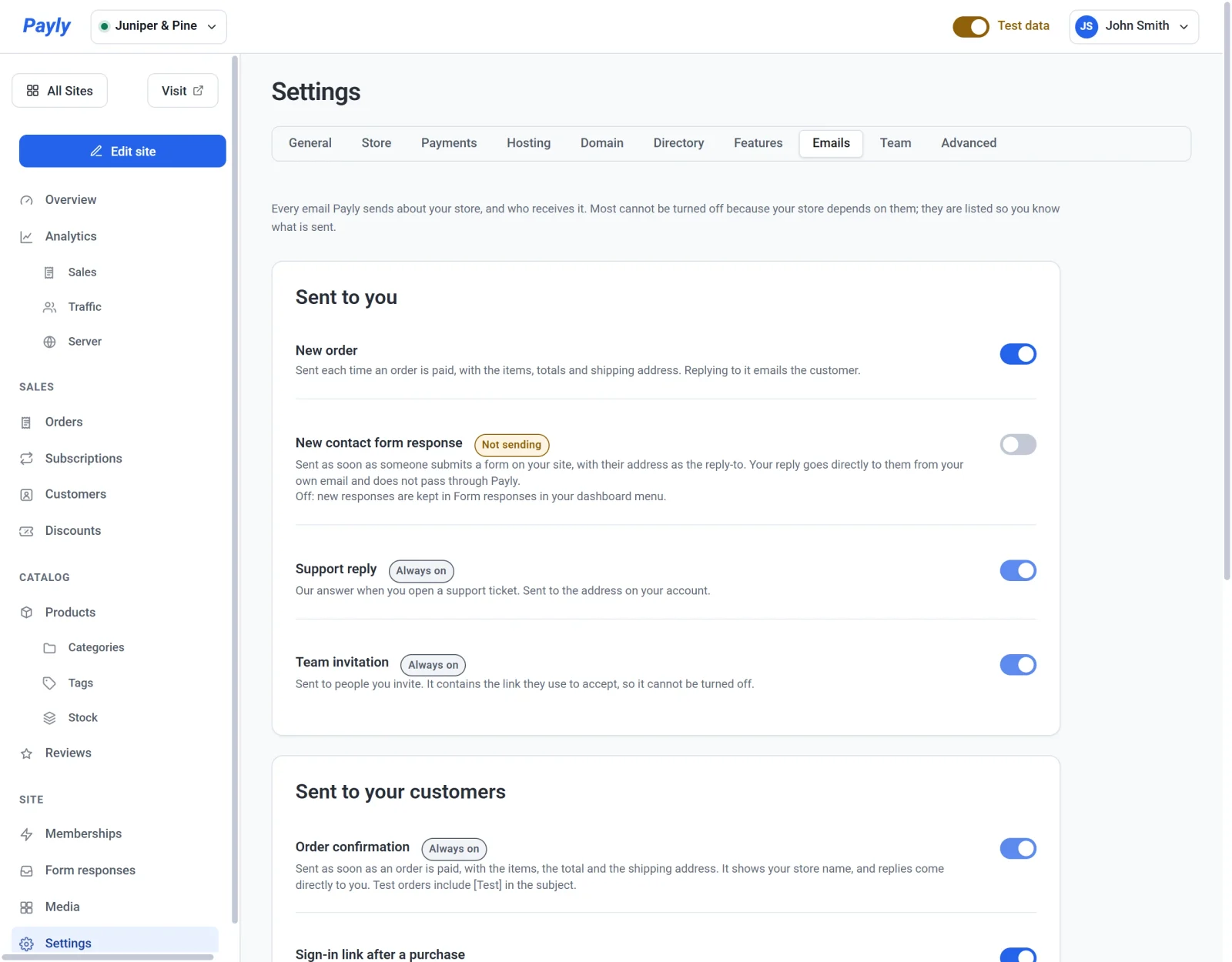Click the Stock layers icon
The height and width of the screenshot is (962, 1232).
pyautogui.click(x=49, y=718)
